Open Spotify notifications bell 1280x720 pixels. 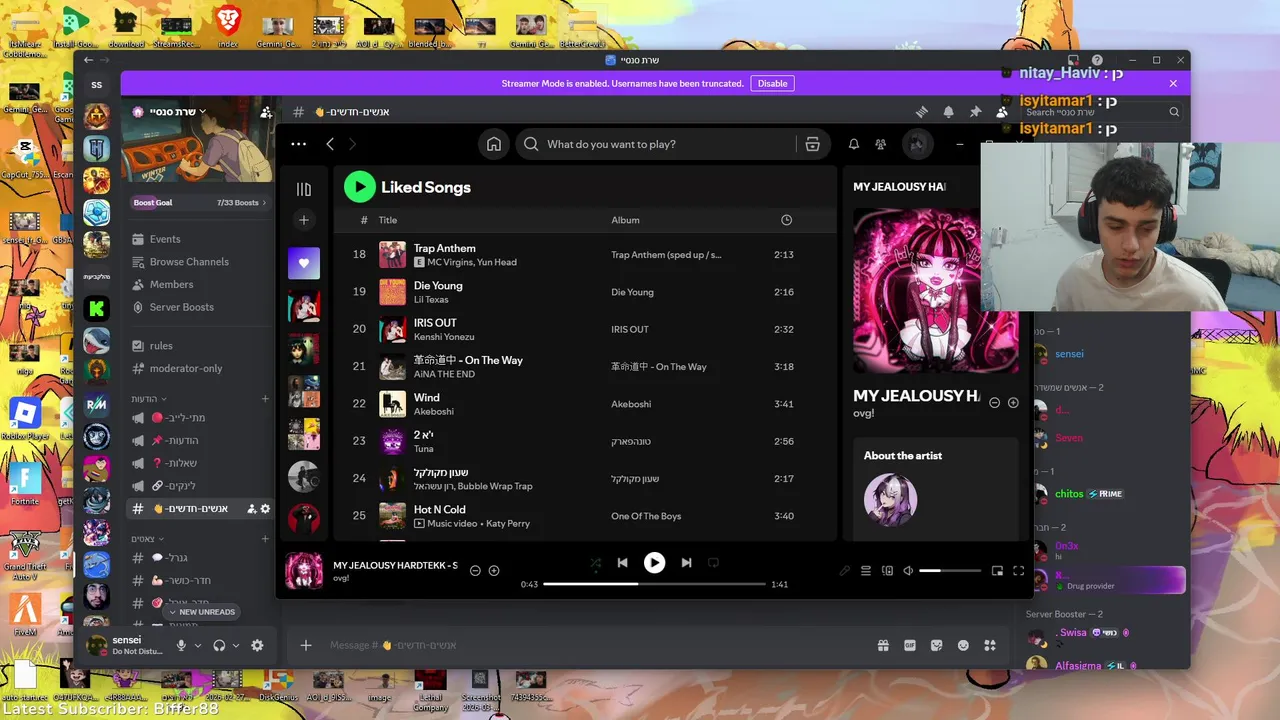[x=854, y=144]
